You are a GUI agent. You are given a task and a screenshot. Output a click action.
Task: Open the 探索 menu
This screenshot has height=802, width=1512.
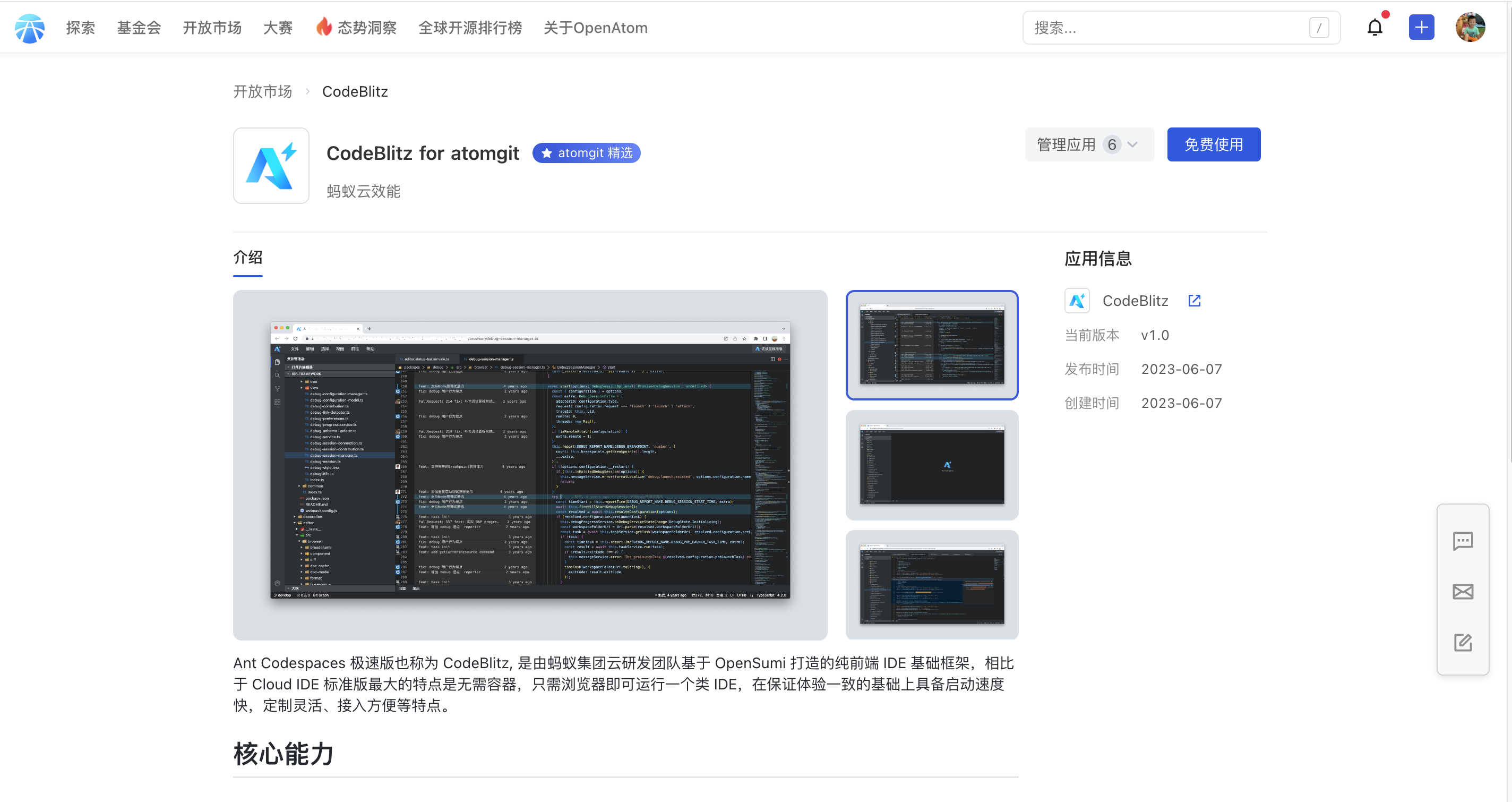[80, 28]
